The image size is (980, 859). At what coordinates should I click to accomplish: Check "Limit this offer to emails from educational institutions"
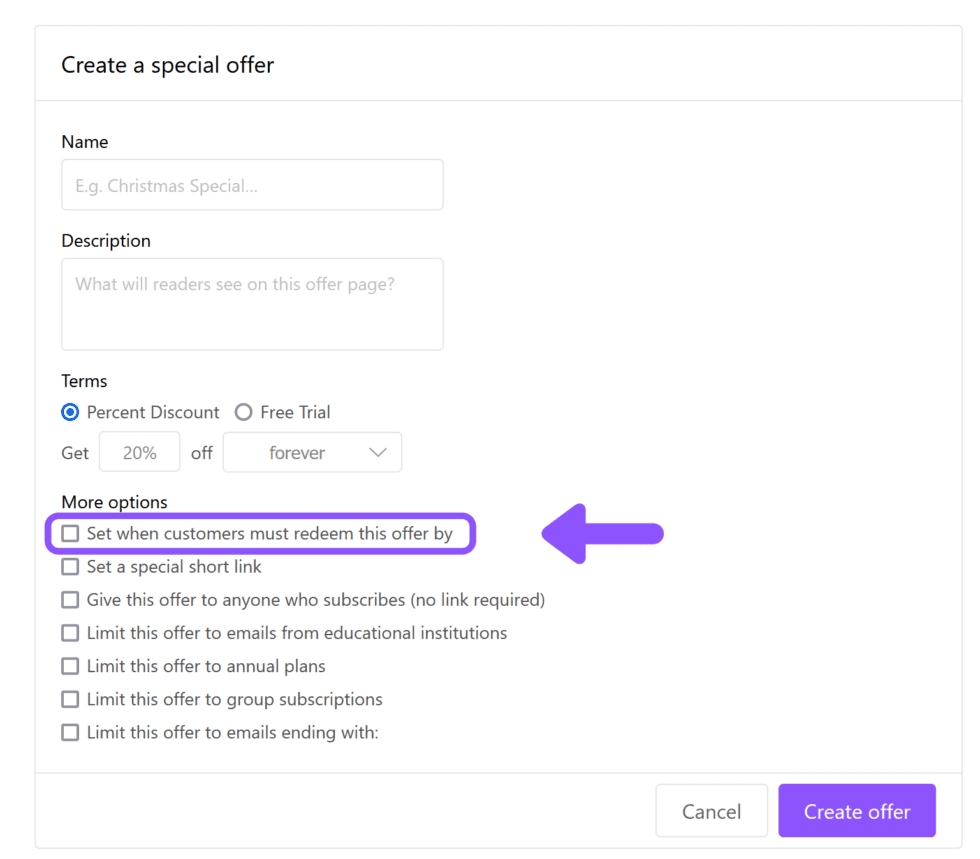69,632
